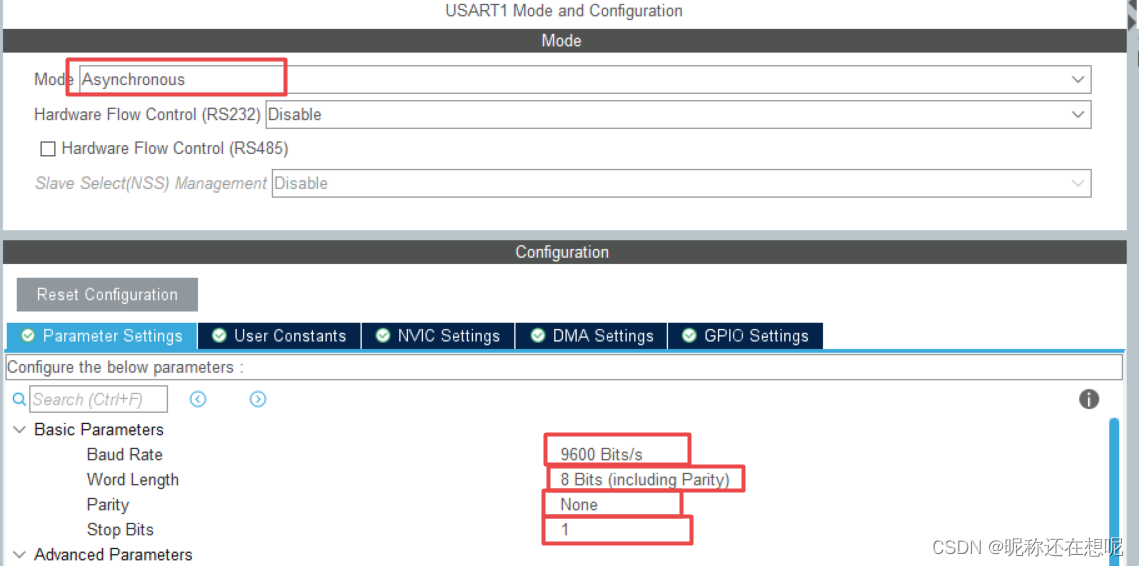Screen dimensions: 1139x566
Task: Open Slave Select(NSS) Management dropdown
Action: click(x=681, y=183)
